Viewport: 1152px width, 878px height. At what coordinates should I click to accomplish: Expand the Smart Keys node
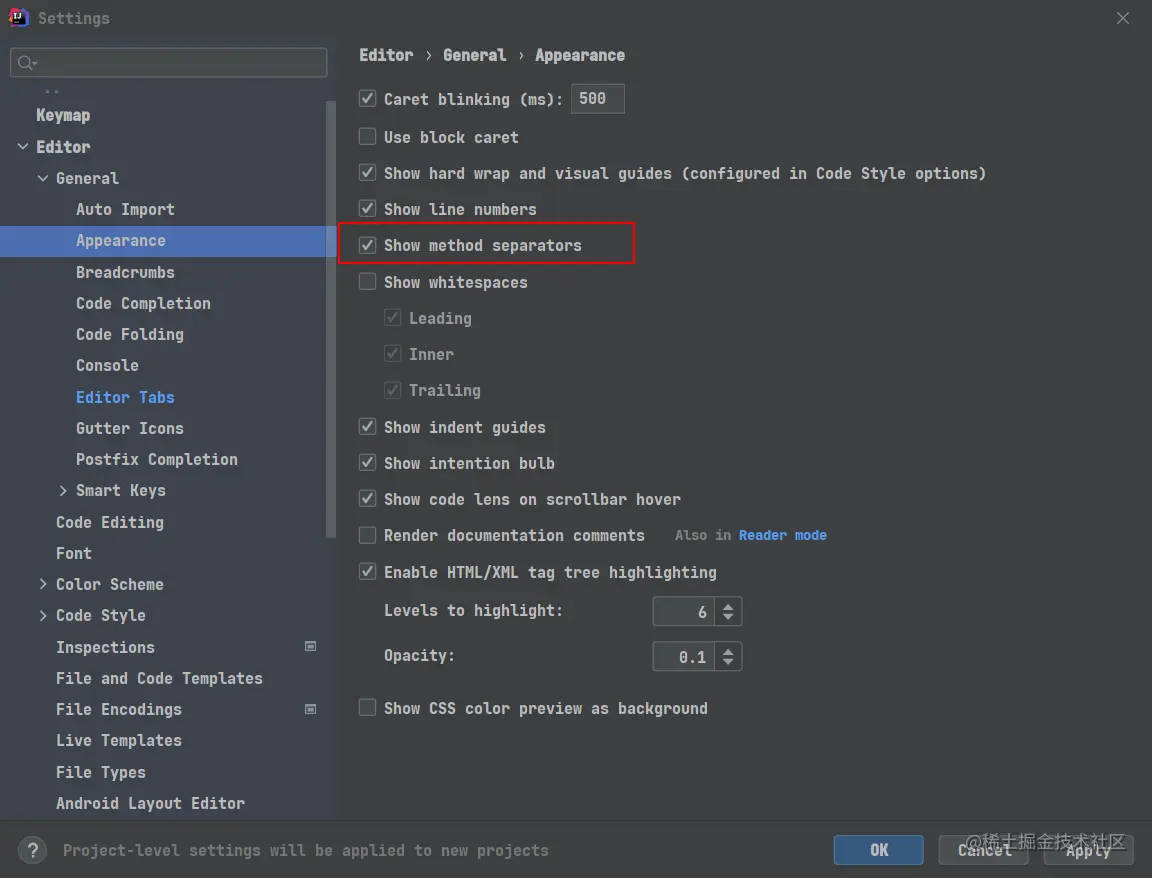tap(62, 491)
